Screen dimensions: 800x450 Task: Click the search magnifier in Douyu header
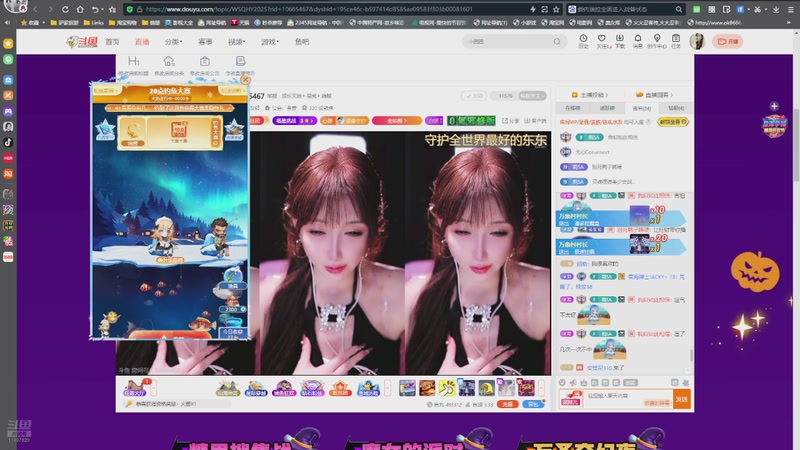coord(557,41)
